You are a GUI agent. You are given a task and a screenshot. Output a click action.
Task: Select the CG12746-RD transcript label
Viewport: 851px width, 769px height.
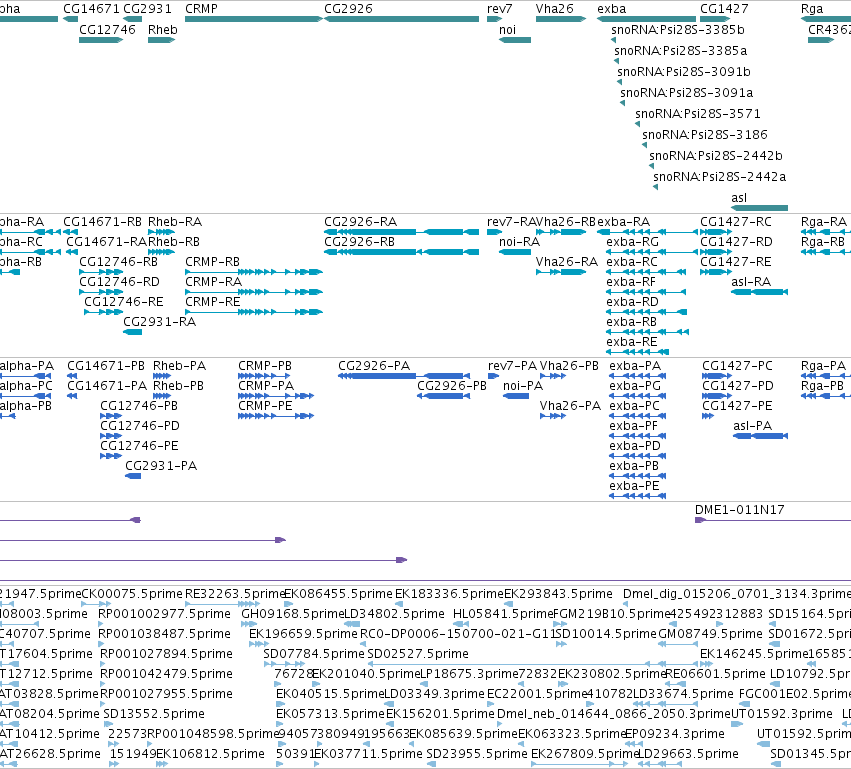click(x=119, y=282)
